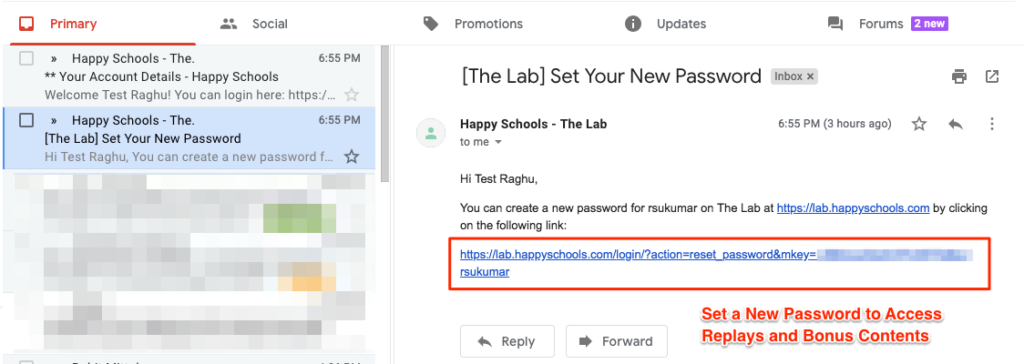Tick checkbox for Set Your New Password email
This screenshot has width=1024, height=364.
tap(26, 120)
